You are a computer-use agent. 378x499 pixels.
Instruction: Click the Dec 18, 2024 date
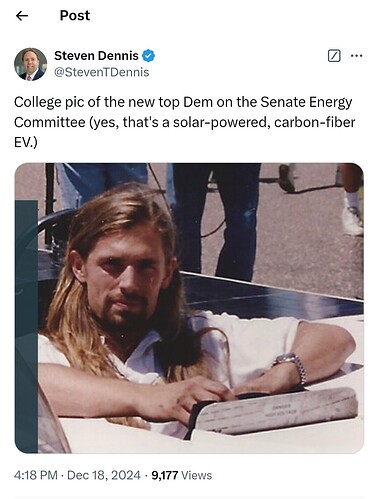click(104, 475)
